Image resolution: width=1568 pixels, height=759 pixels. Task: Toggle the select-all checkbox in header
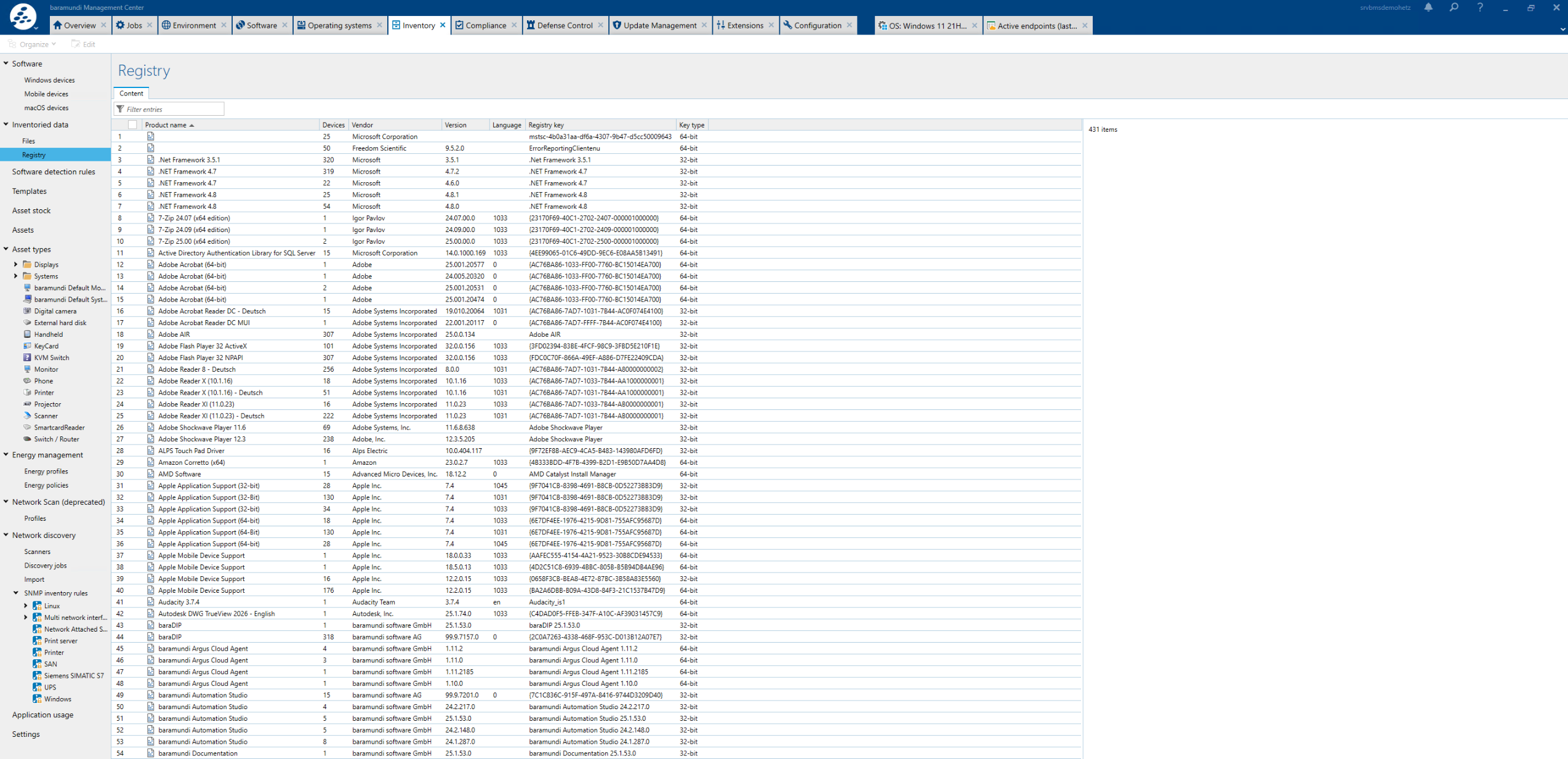[132, 125]
